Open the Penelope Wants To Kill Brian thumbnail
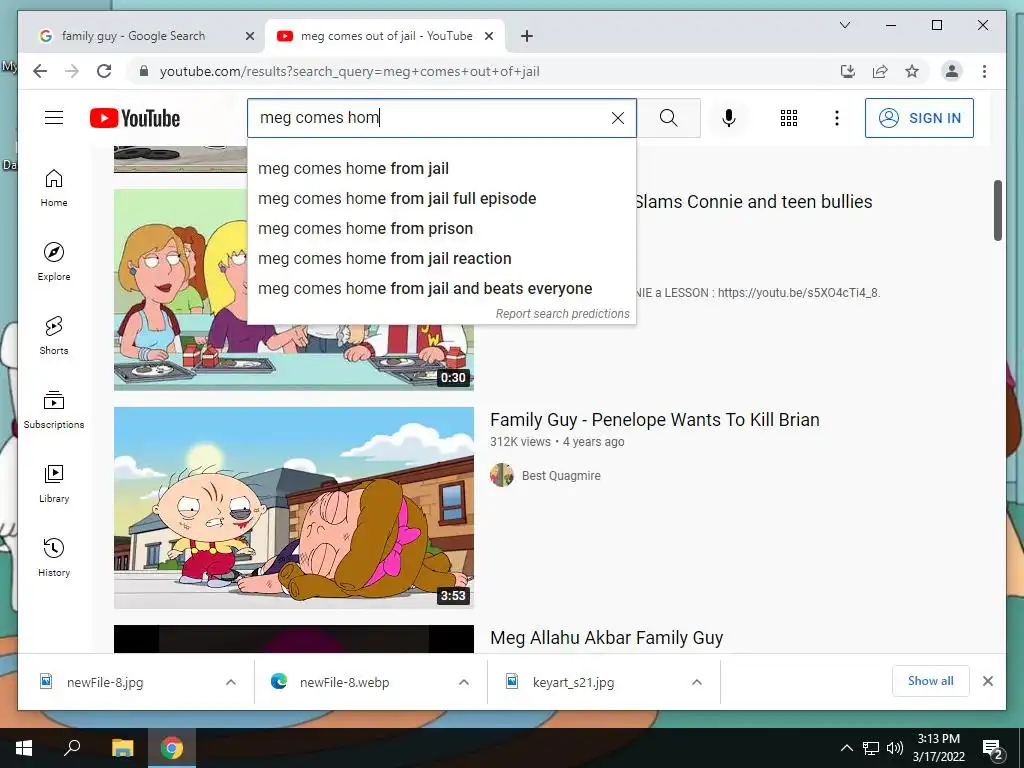Viewport: 1024px width, 768px height. (294, 507)
